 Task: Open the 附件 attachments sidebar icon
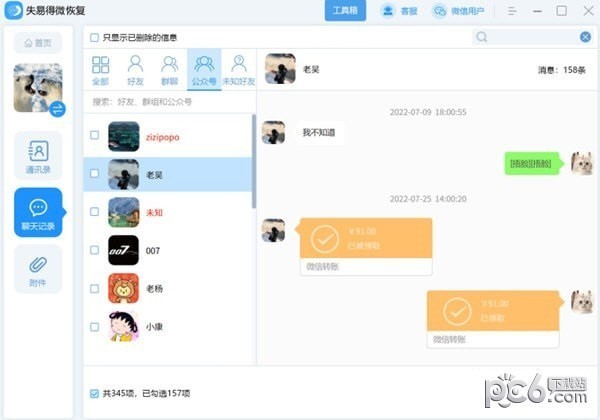pos(38,269)
